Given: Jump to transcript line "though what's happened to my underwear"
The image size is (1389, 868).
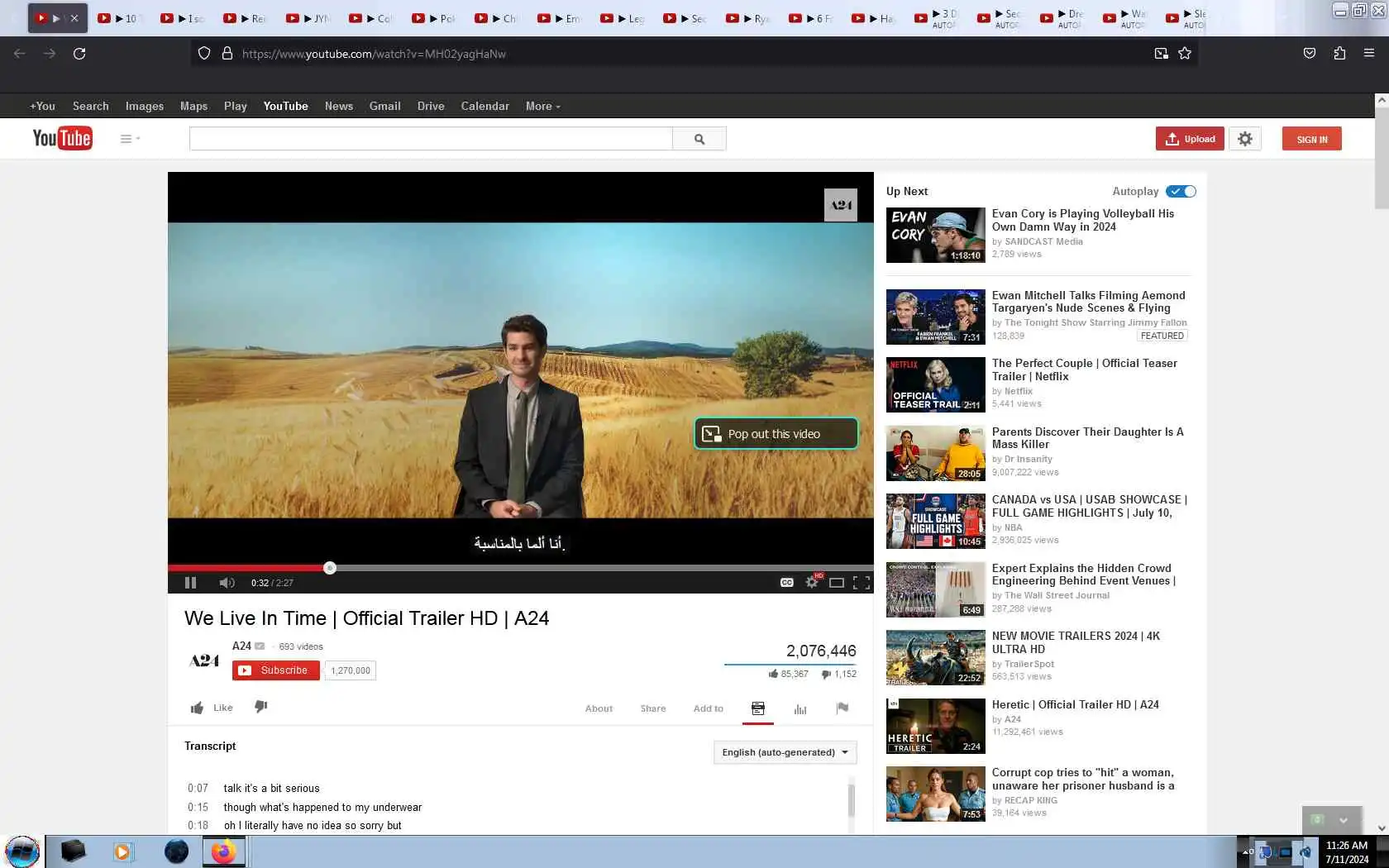Looking at the screenshot, I should [322, 808].
